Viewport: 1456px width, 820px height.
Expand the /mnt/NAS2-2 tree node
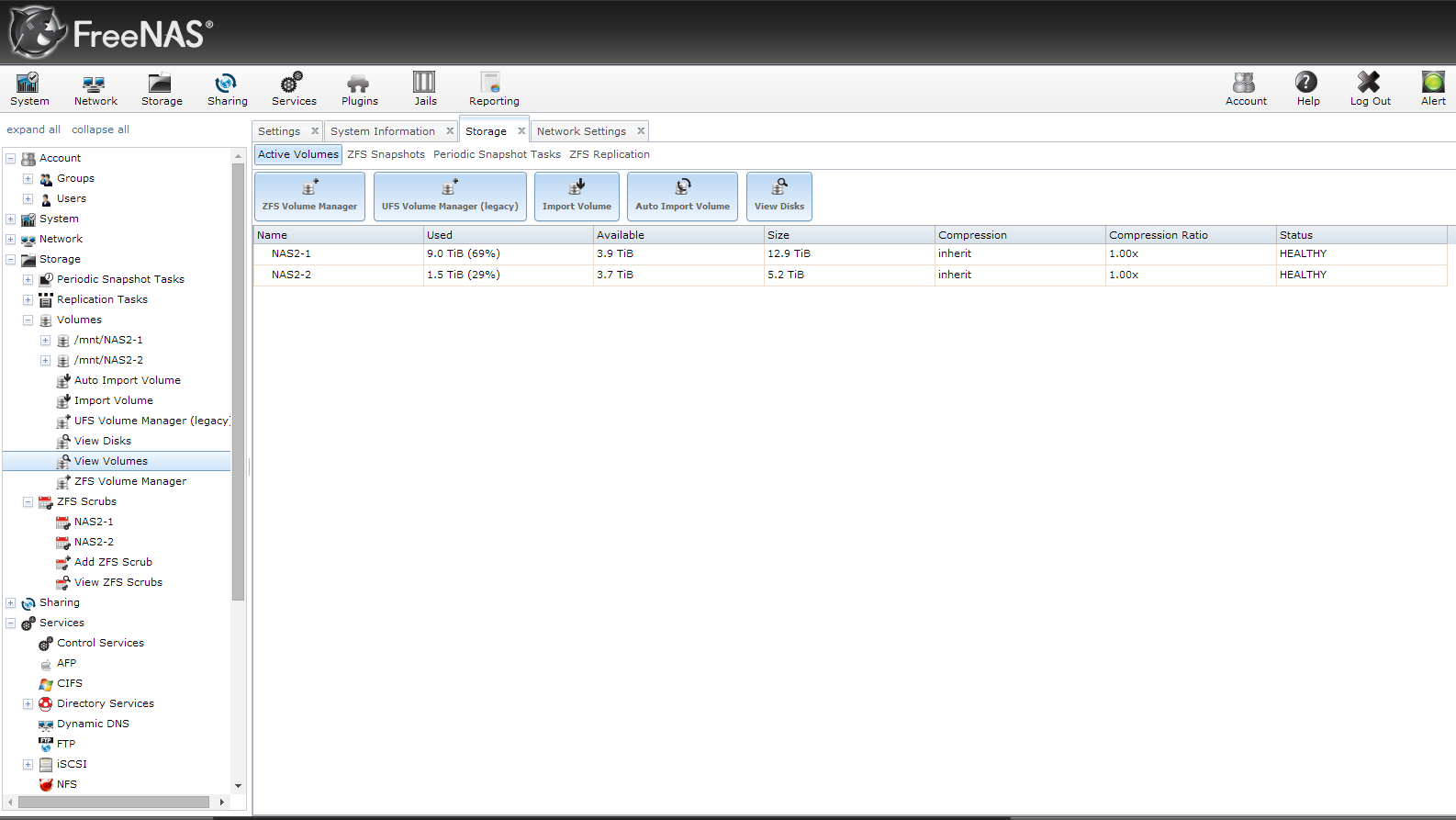point(45,360)
